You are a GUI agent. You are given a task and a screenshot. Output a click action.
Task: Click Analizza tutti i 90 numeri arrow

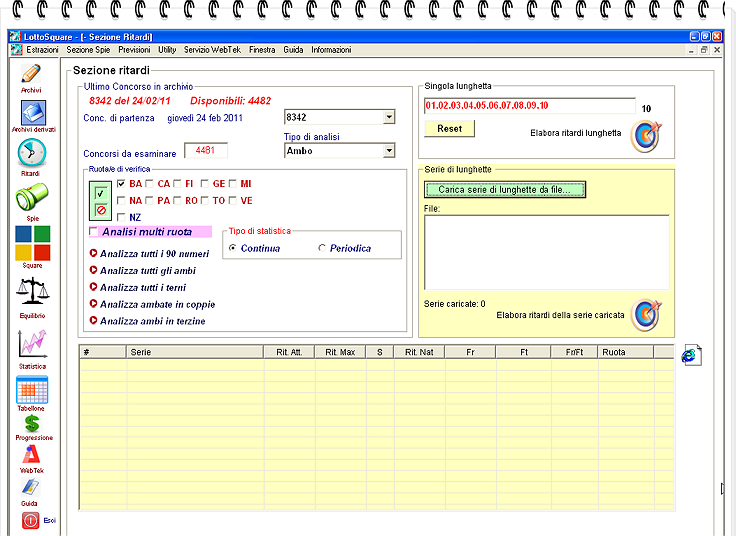pos(93,253)
